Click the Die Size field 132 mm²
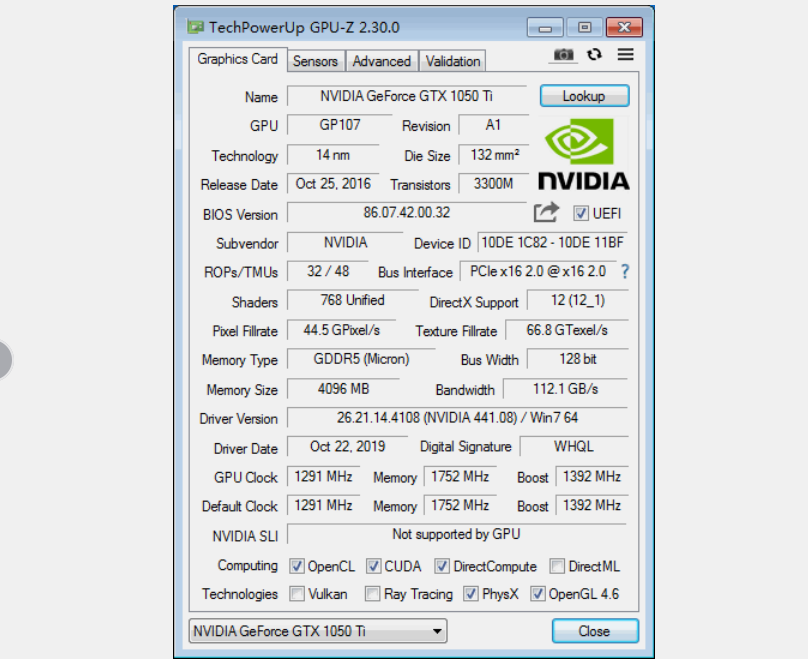 (x=494, y=155)
